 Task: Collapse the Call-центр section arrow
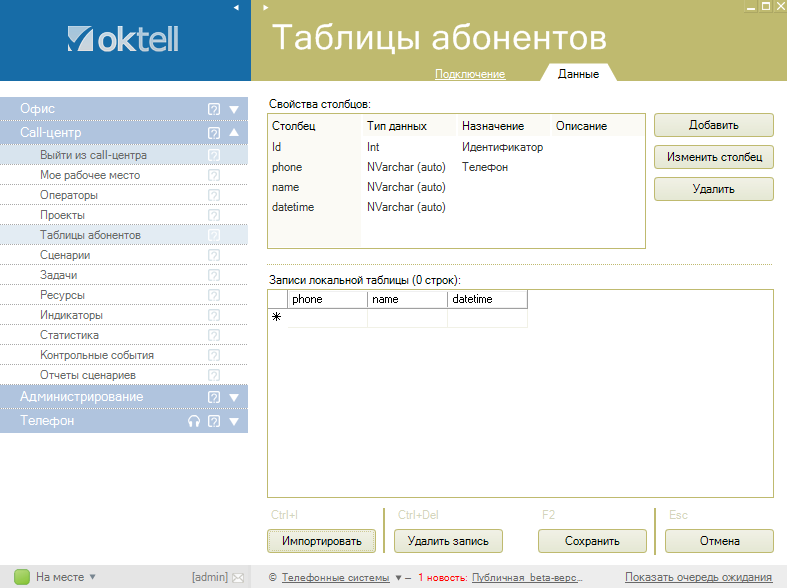[x=234, y=133]
